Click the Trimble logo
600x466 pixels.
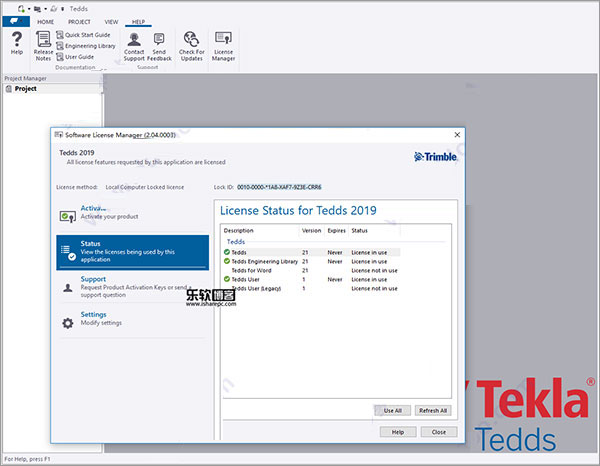pyautogui.click(x=435, y=157)
